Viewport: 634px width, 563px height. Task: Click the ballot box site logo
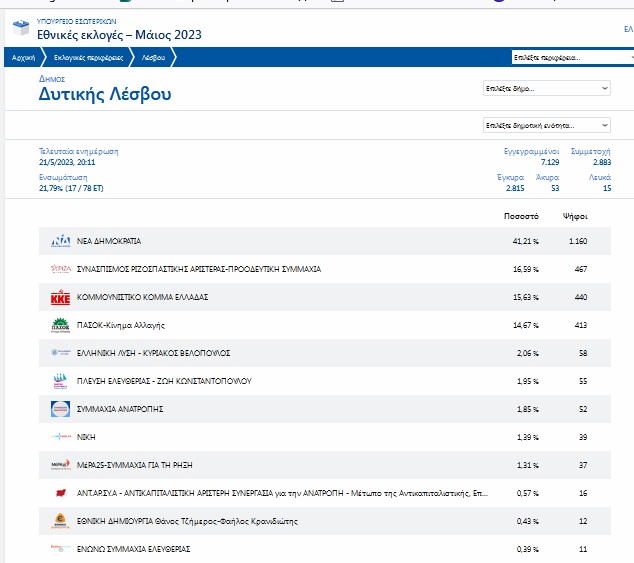click(x=21, y=28)
